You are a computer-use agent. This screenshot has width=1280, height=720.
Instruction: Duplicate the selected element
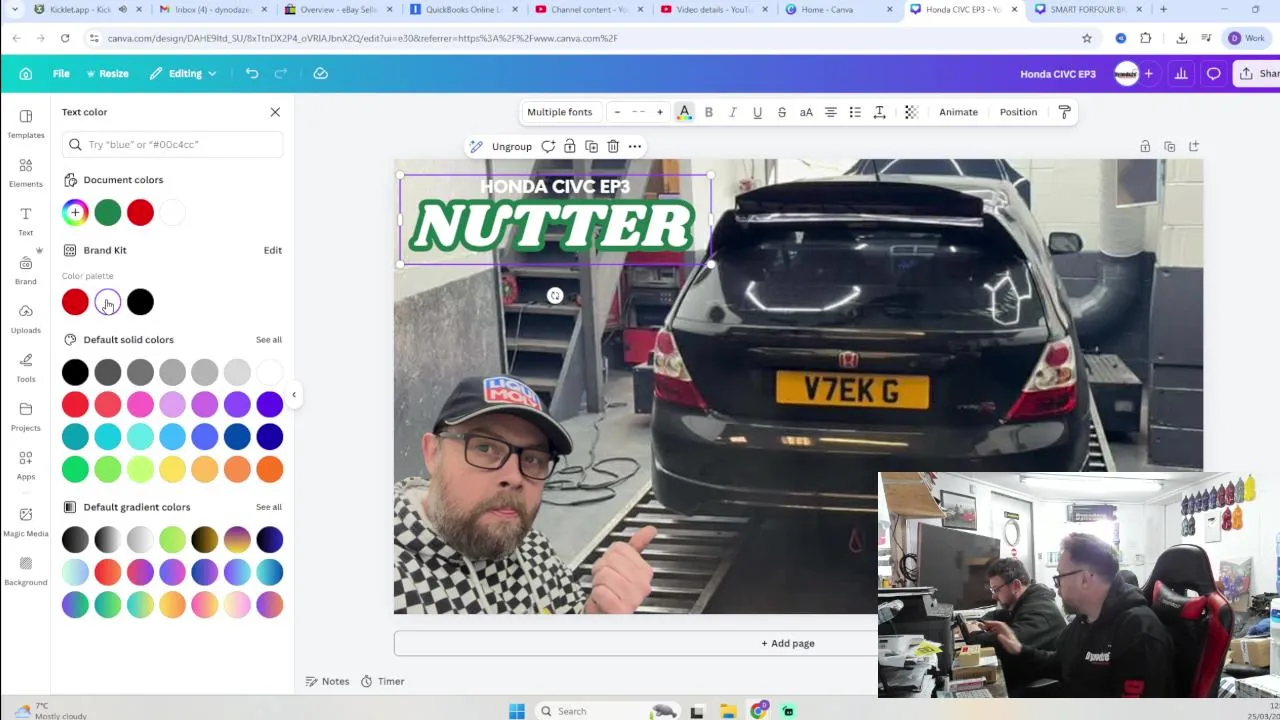(591, 146)
